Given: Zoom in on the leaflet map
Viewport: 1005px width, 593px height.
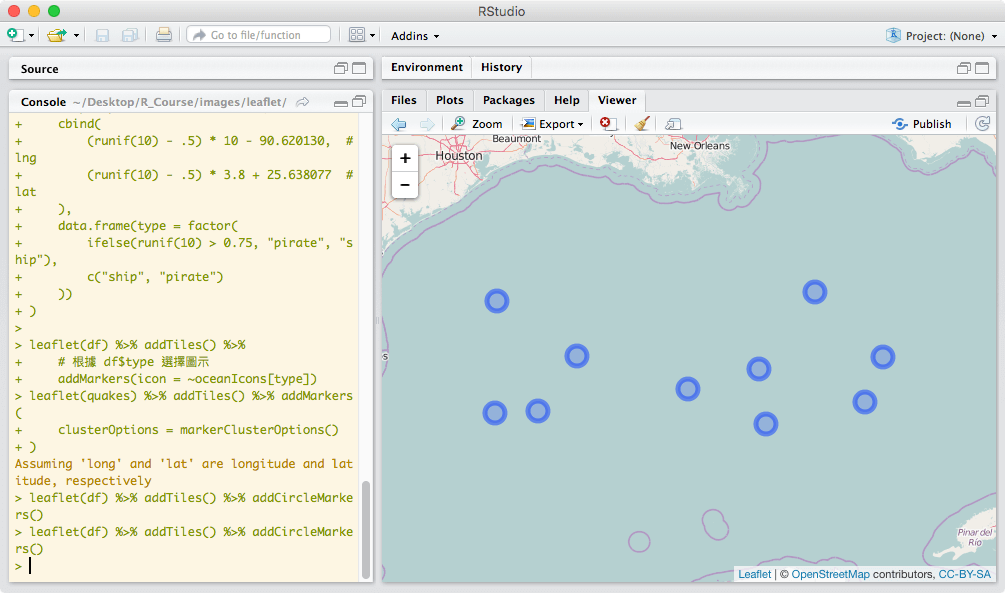Looking at the screenshot, I should 405,159.
